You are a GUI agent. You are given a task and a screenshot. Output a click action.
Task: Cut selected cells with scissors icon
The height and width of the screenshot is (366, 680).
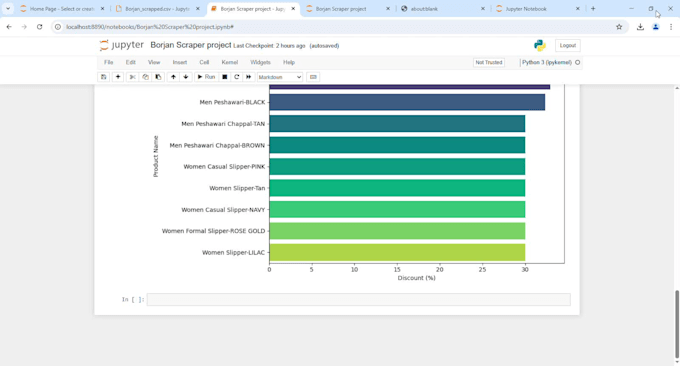tap(133, 77)
